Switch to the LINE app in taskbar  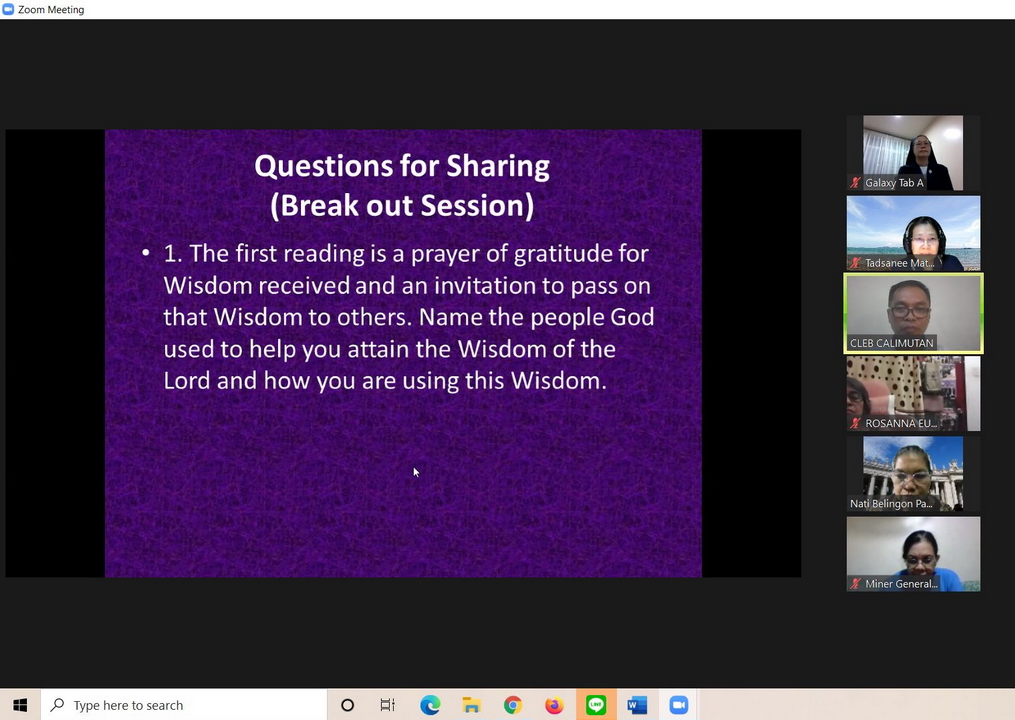(x=596, y=705)
